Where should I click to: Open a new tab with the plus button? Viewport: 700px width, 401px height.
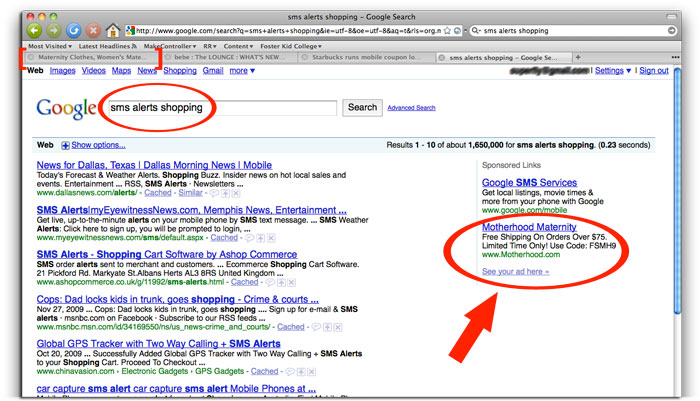pos(578,57)
